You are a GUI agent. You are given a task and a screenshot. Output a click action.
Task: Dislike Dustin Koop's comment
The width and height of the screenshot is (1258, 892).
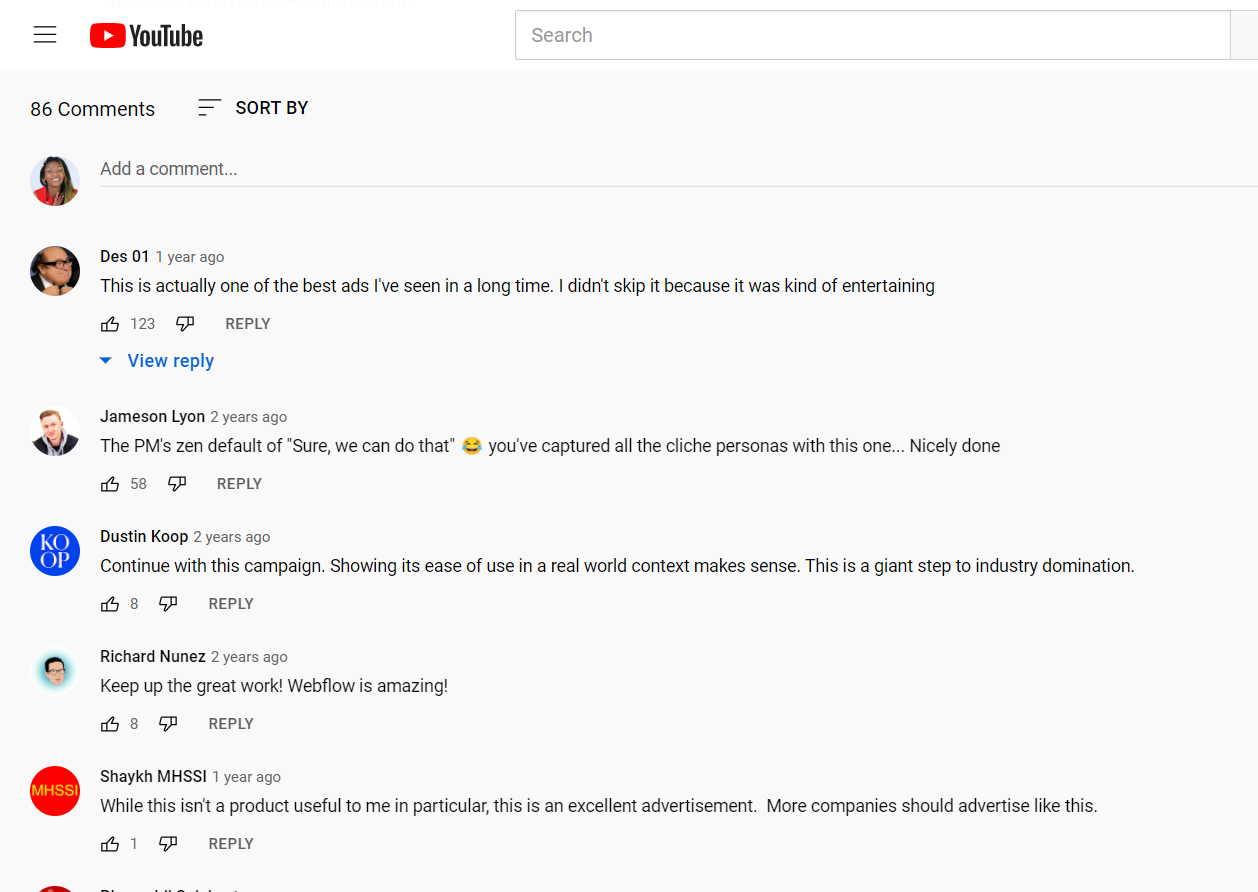(x=168, y=604)
